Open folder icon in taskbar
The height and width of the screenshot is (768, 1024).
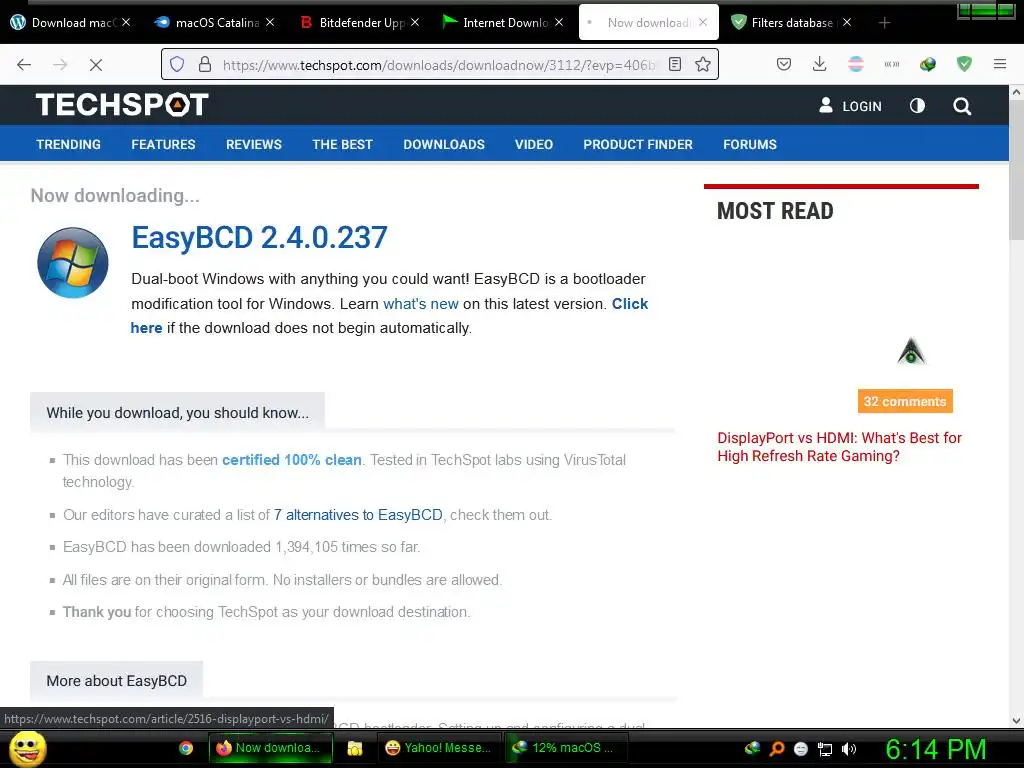(355, 748)
